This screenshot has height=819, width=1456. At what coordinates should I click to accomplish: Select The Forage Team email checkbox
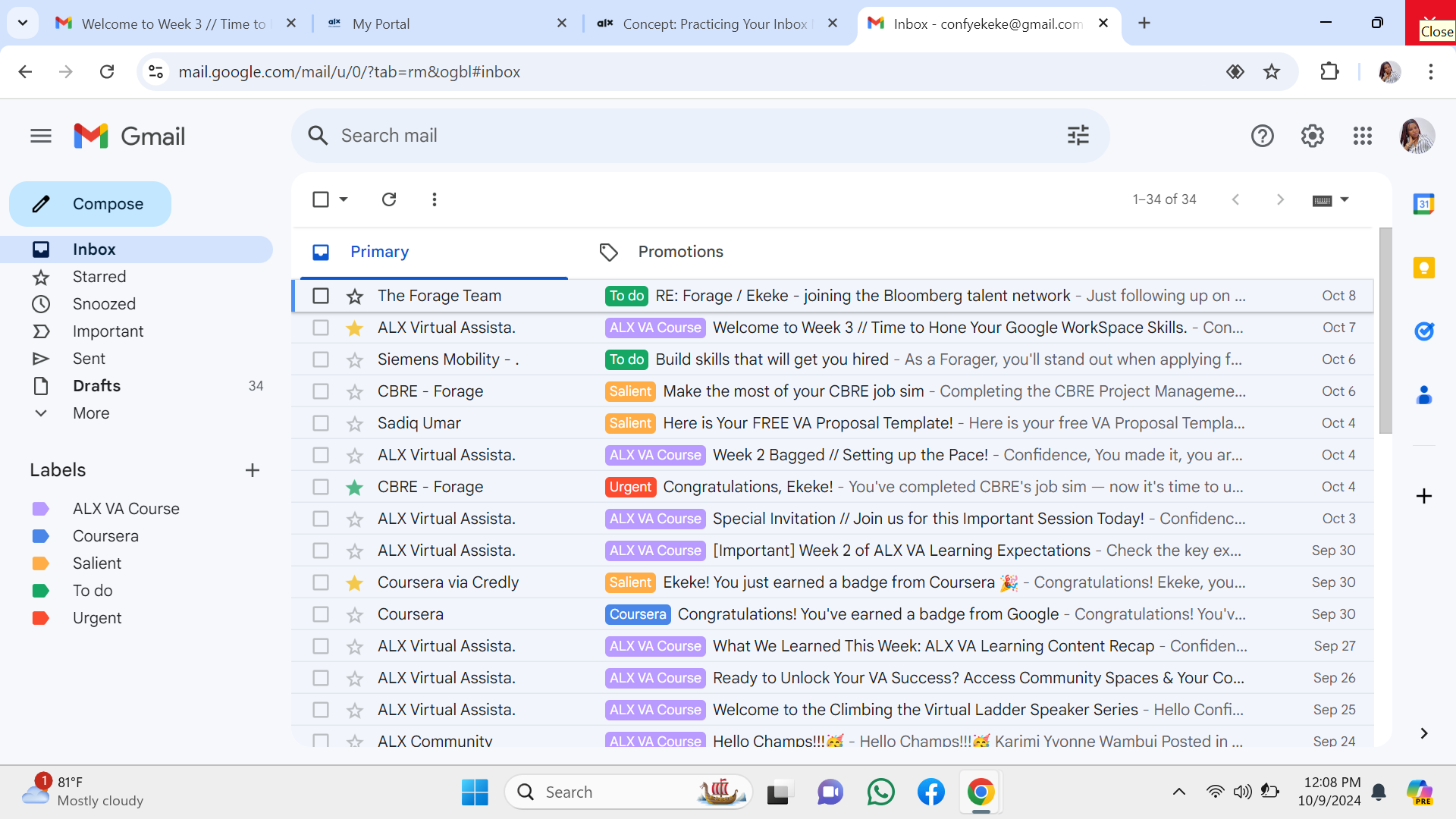click(321, 296)
